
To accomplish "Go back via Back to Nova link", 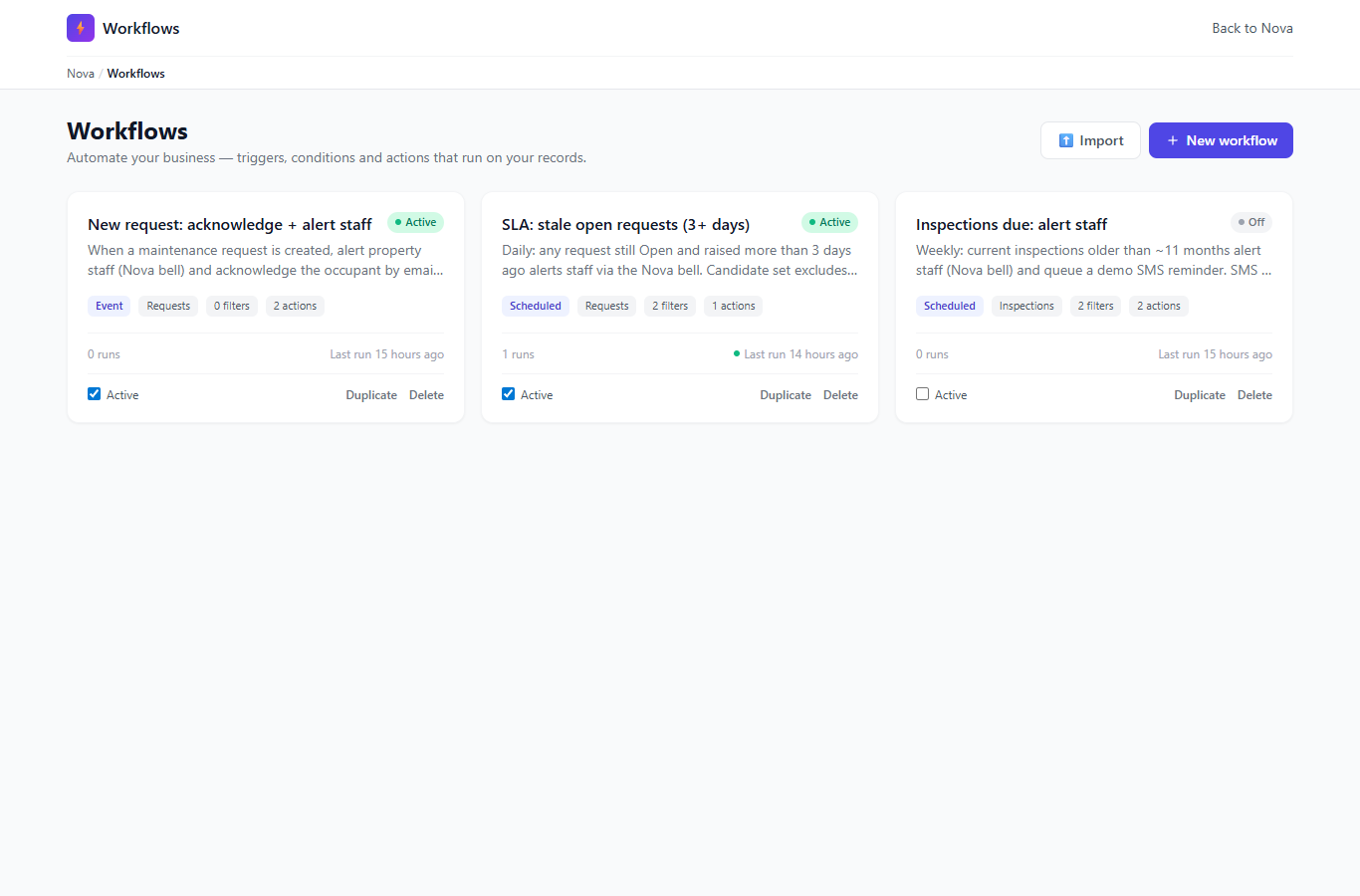I will pyautogui.click(x=1252, y=28).
